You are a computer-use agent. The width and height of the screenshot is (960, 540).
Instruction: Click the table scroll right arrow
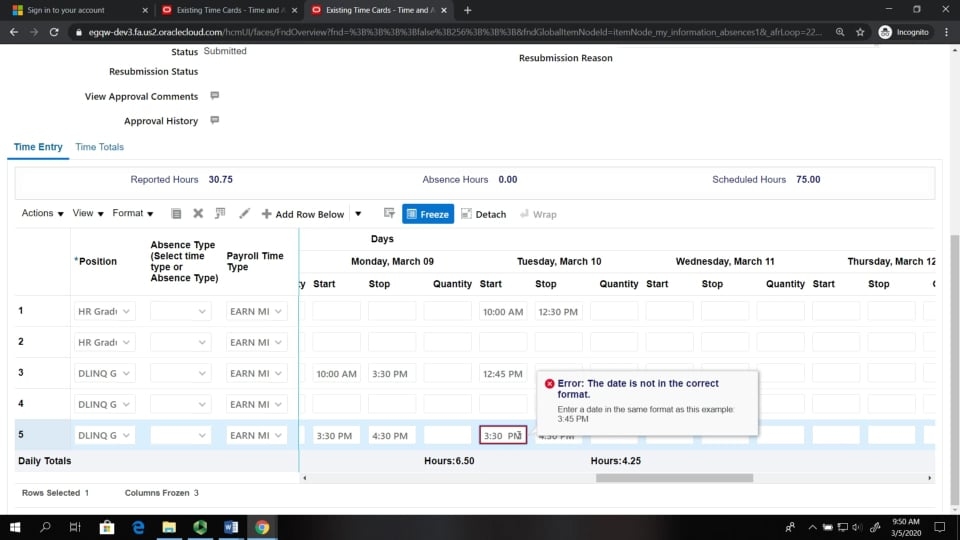click(x=929, y=478)
